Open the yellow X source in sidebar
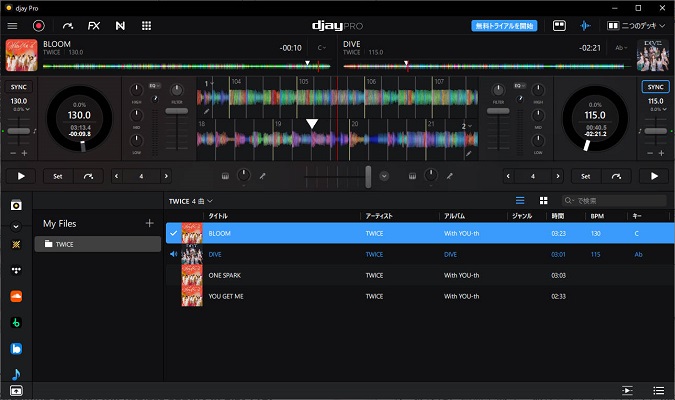This screenshot has width=675, height=400. coord(16,245)
